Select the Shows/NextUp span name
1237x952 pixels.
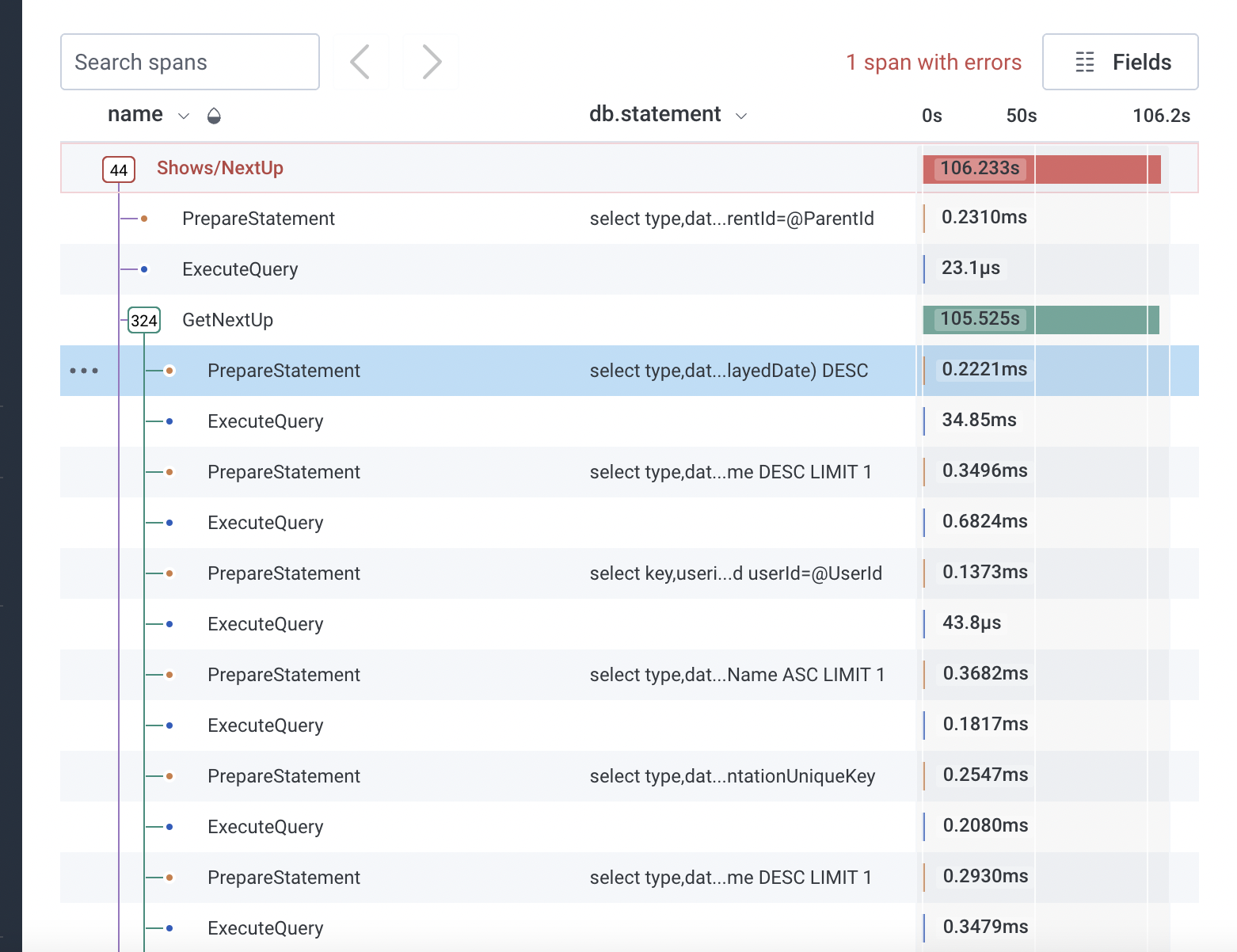(219, 168)
